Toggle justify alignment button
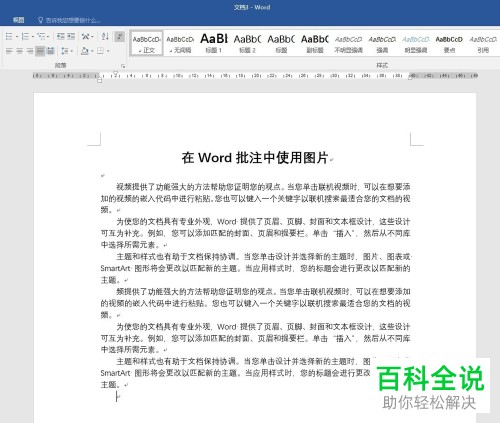The image size is (500, 423). click(x=40, y=51)
